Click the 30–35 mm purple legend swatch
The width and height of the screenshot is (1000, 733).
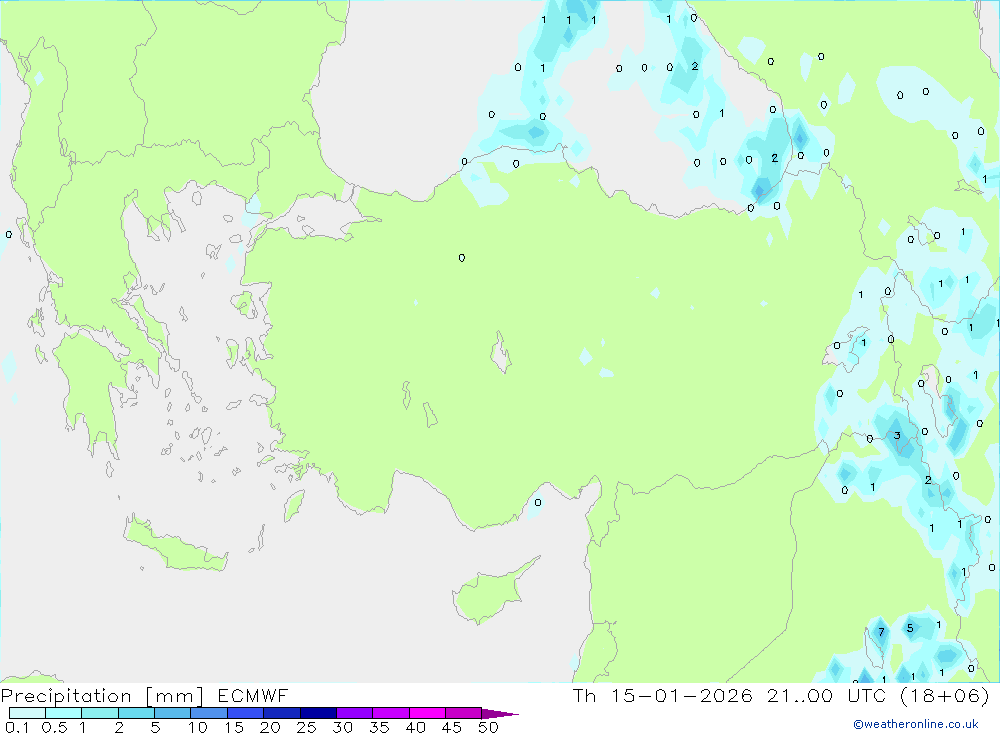coord(354,713)
